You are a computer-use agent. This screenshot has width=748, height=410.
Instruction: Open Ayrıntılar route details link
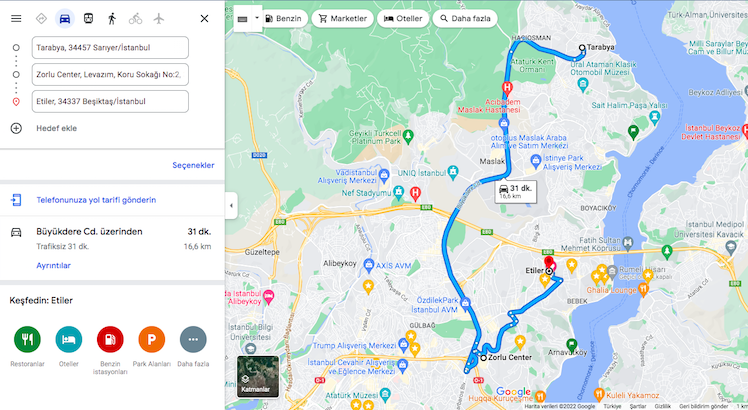pos(53,265)
